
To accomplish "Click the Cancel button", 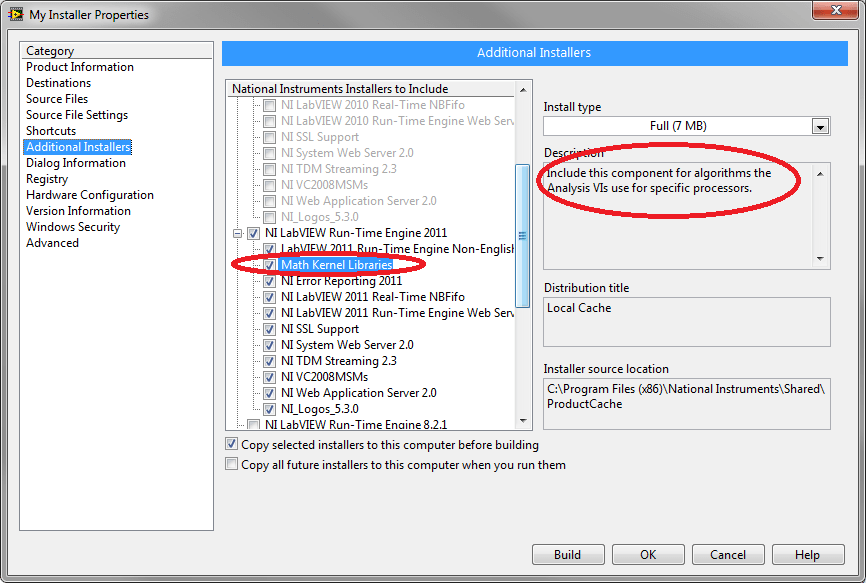I will [x=728, y=554].
